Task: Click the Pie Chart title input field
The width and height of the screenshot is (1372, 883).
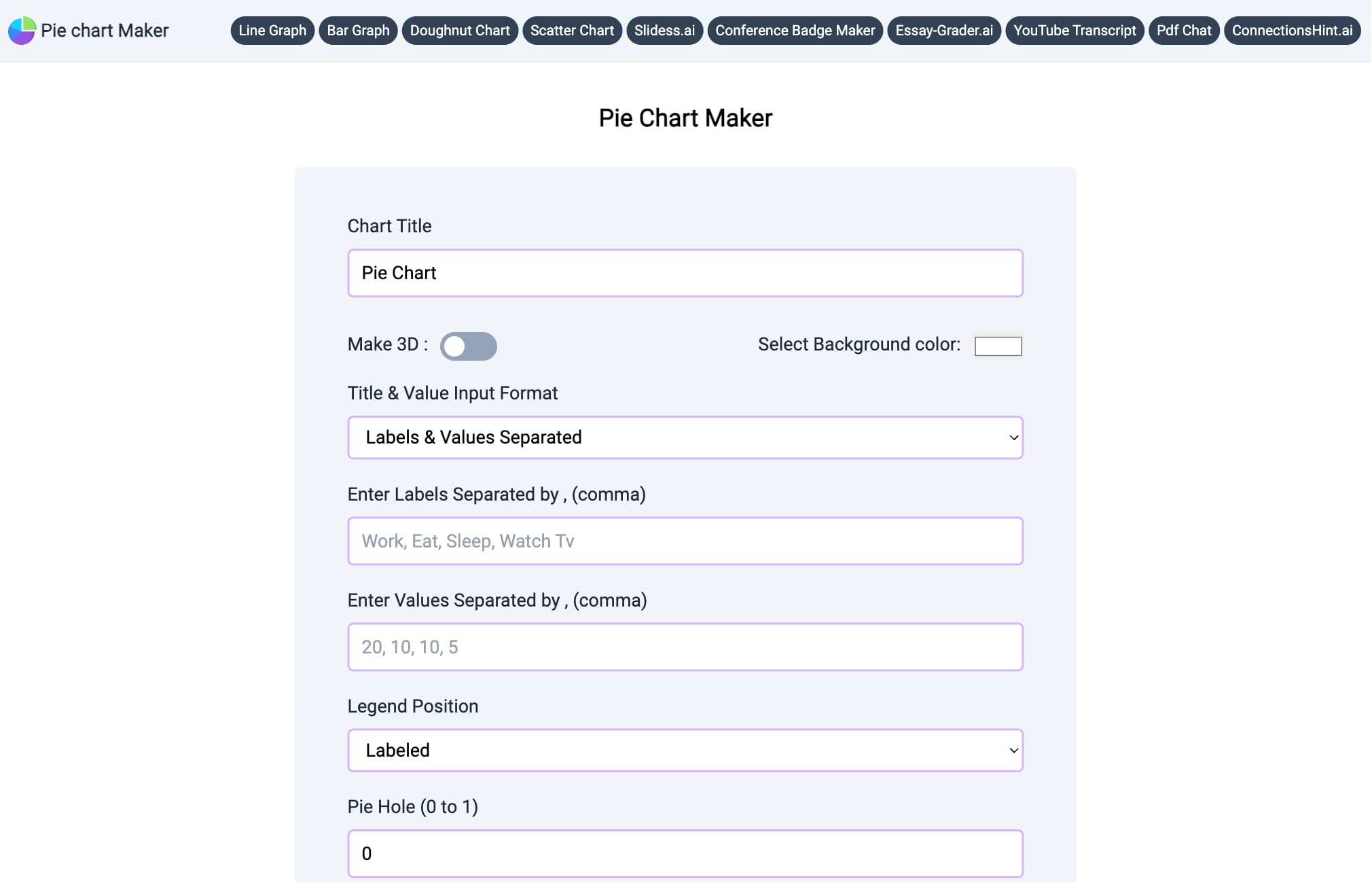Action: 685,273
